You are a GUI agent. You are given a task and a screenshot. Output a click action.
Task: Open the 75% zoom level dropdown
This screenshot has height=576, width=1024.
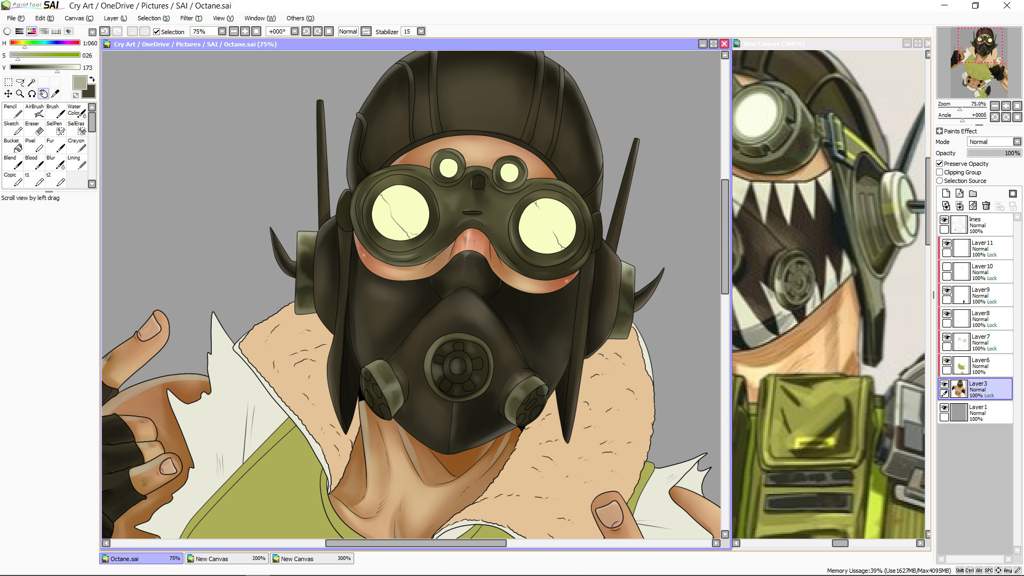tap(222, 31)
